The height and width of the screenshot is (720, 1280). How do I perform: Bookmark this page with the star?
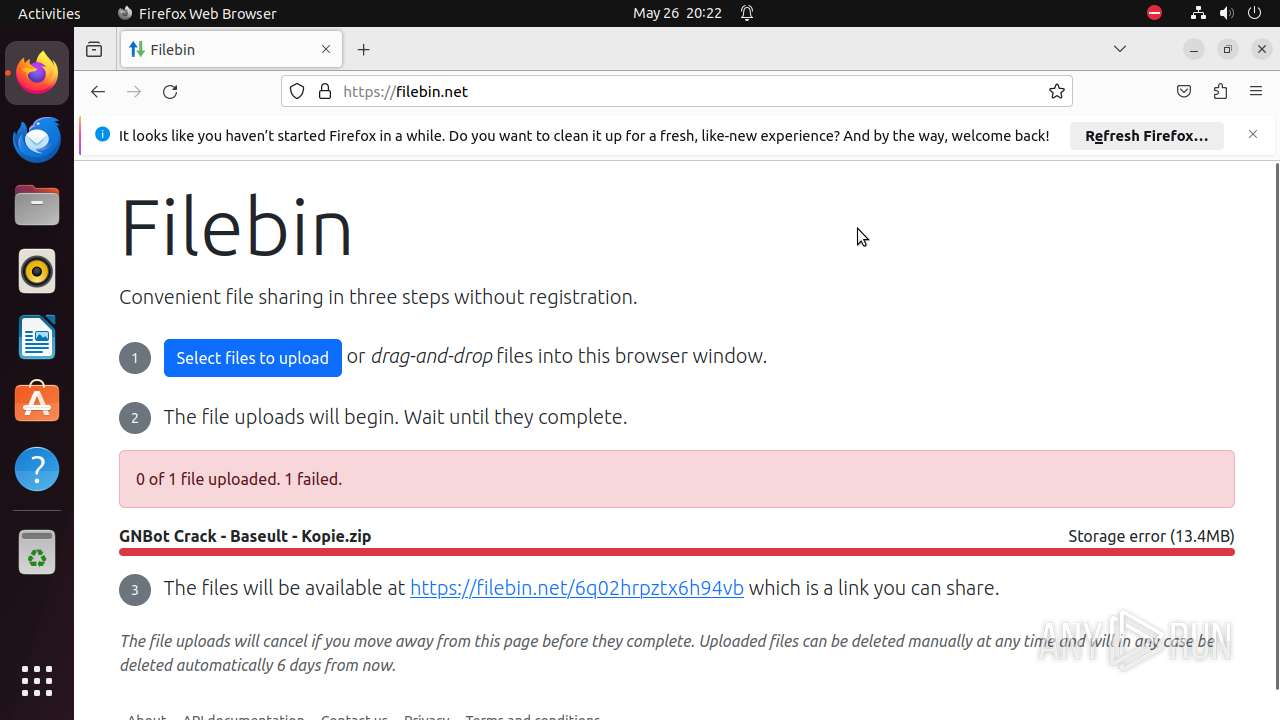click(1057, 91)
